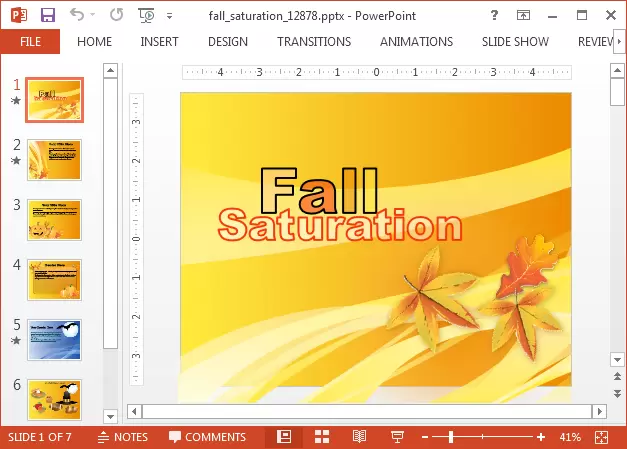Image resolution: width=627 pixels, height=449 pixels.
Task: Start slideshow from beginning quick access icon
Action: [146, 16]
